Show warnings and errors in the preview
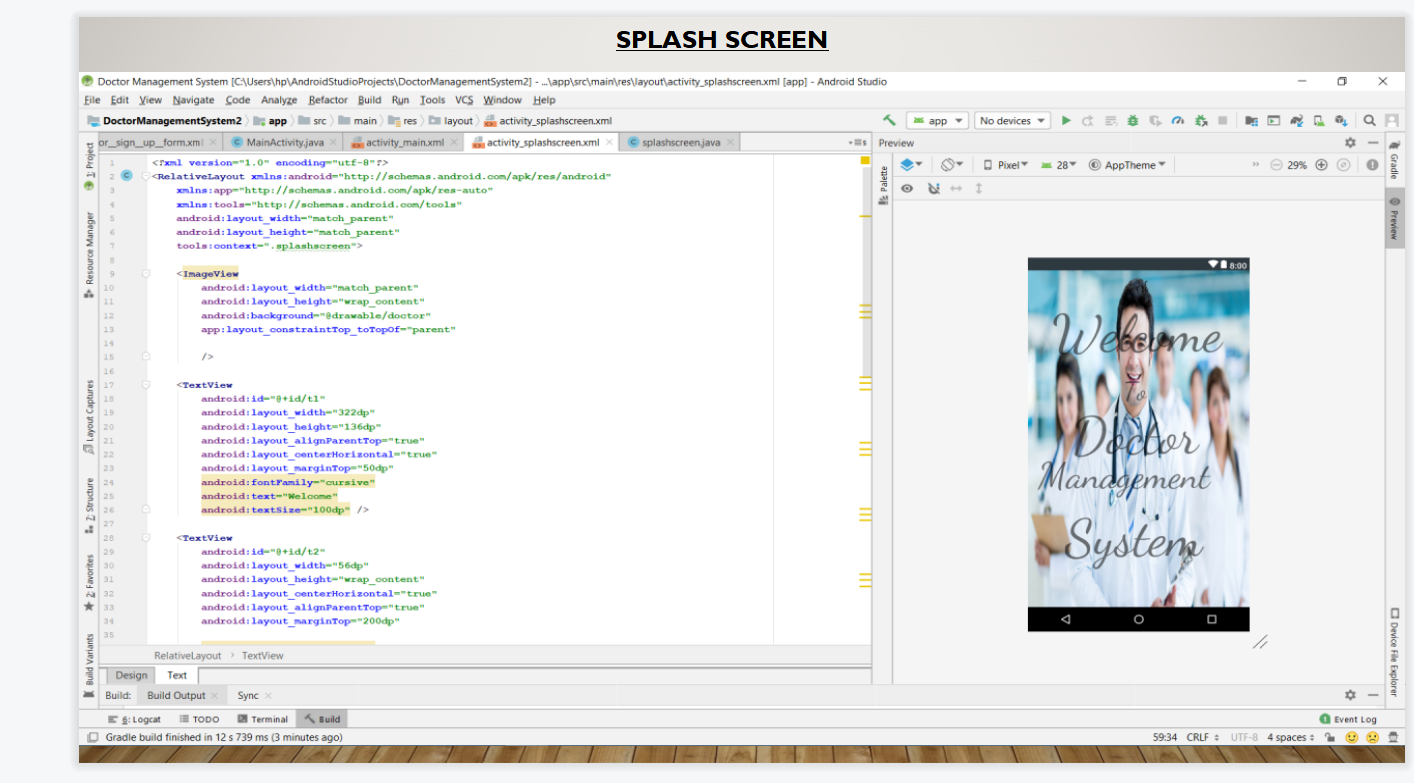 coord(1372,165)
